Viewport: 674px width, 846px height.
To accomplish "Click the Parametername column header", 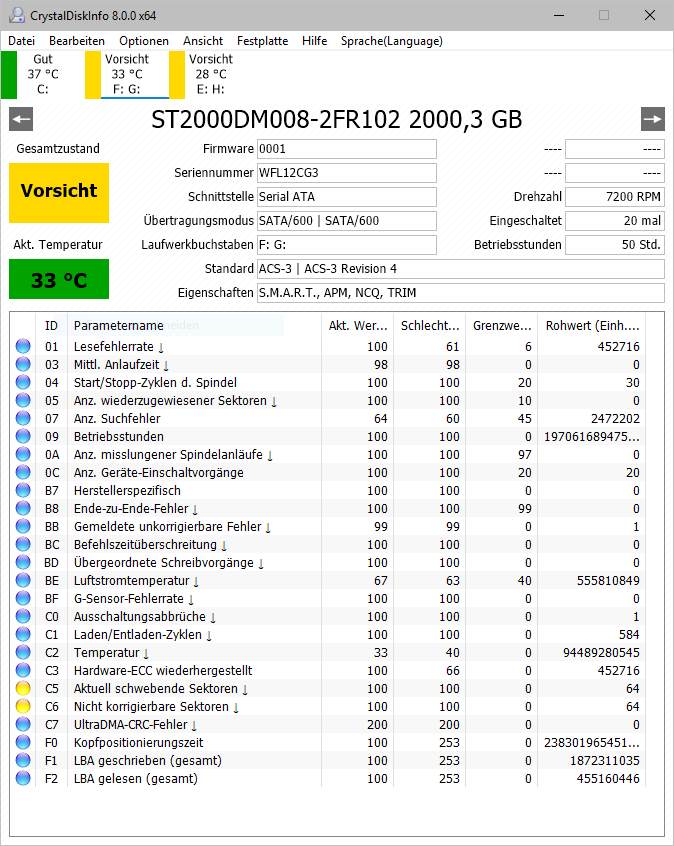I will [194, 325].
